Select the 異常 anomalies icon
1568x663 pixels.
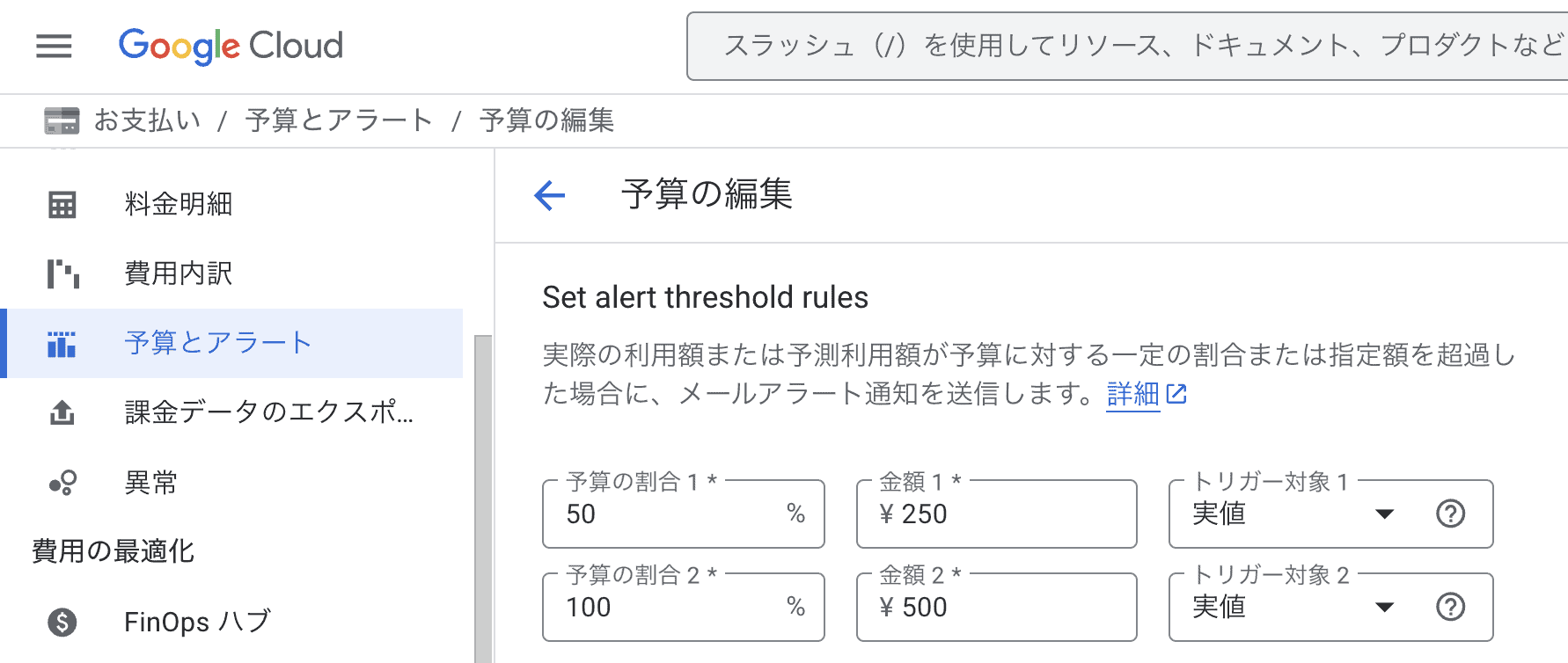[x=60, y=482]
